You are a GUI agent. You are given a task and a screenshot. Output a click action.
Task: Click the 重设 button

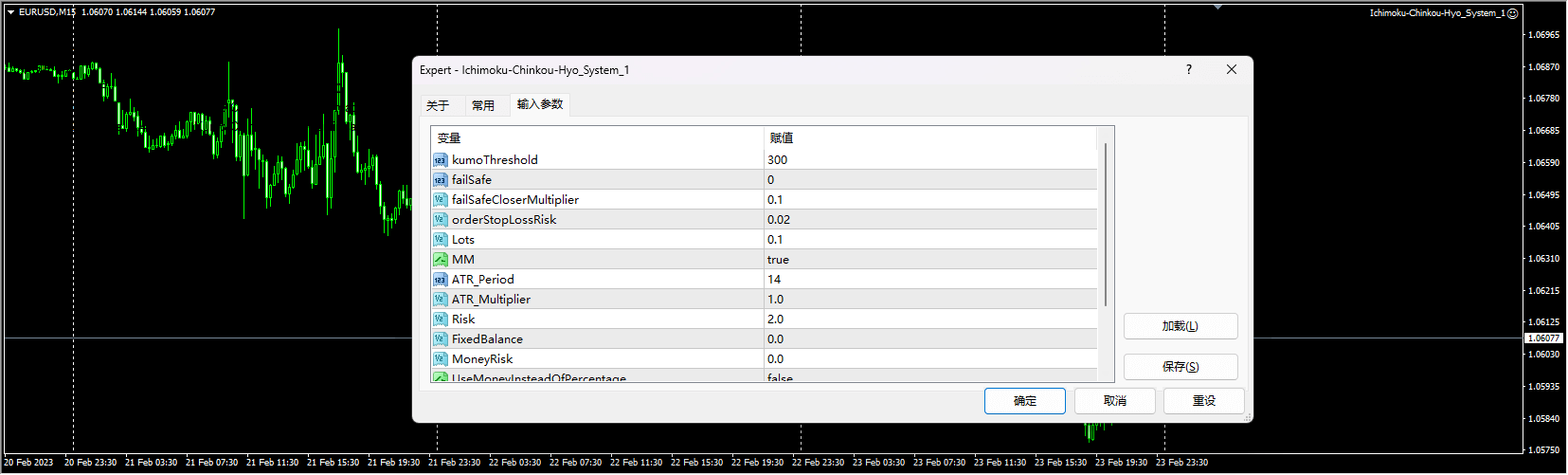tap(1204, 401)
